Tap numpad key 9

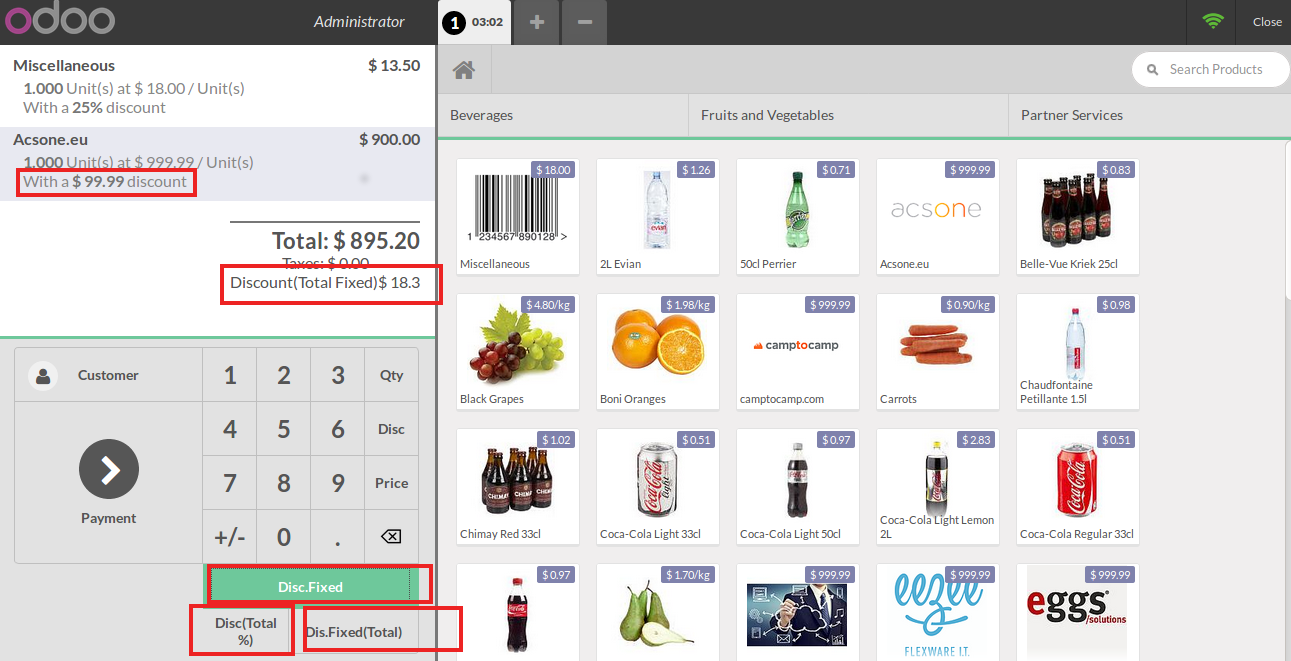(338, 483)
